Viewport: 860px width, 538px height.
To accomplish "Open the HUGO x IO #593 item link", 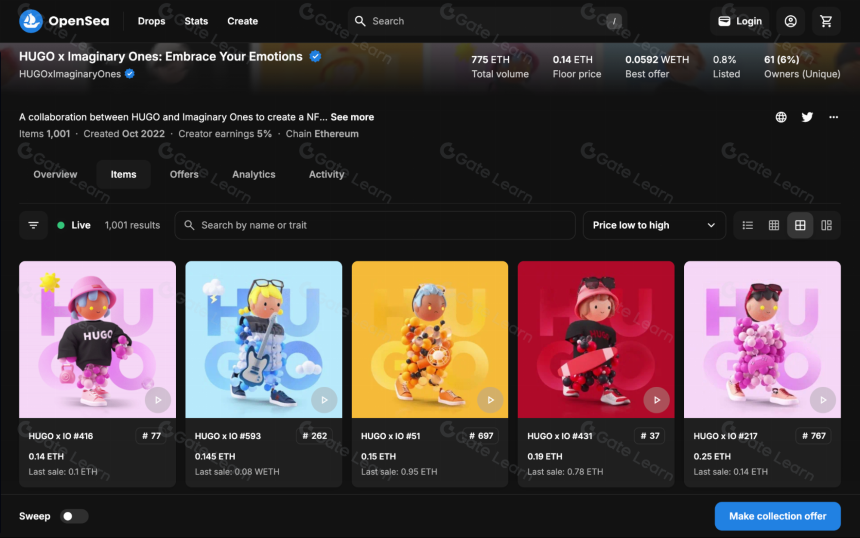I will point(228,436).
